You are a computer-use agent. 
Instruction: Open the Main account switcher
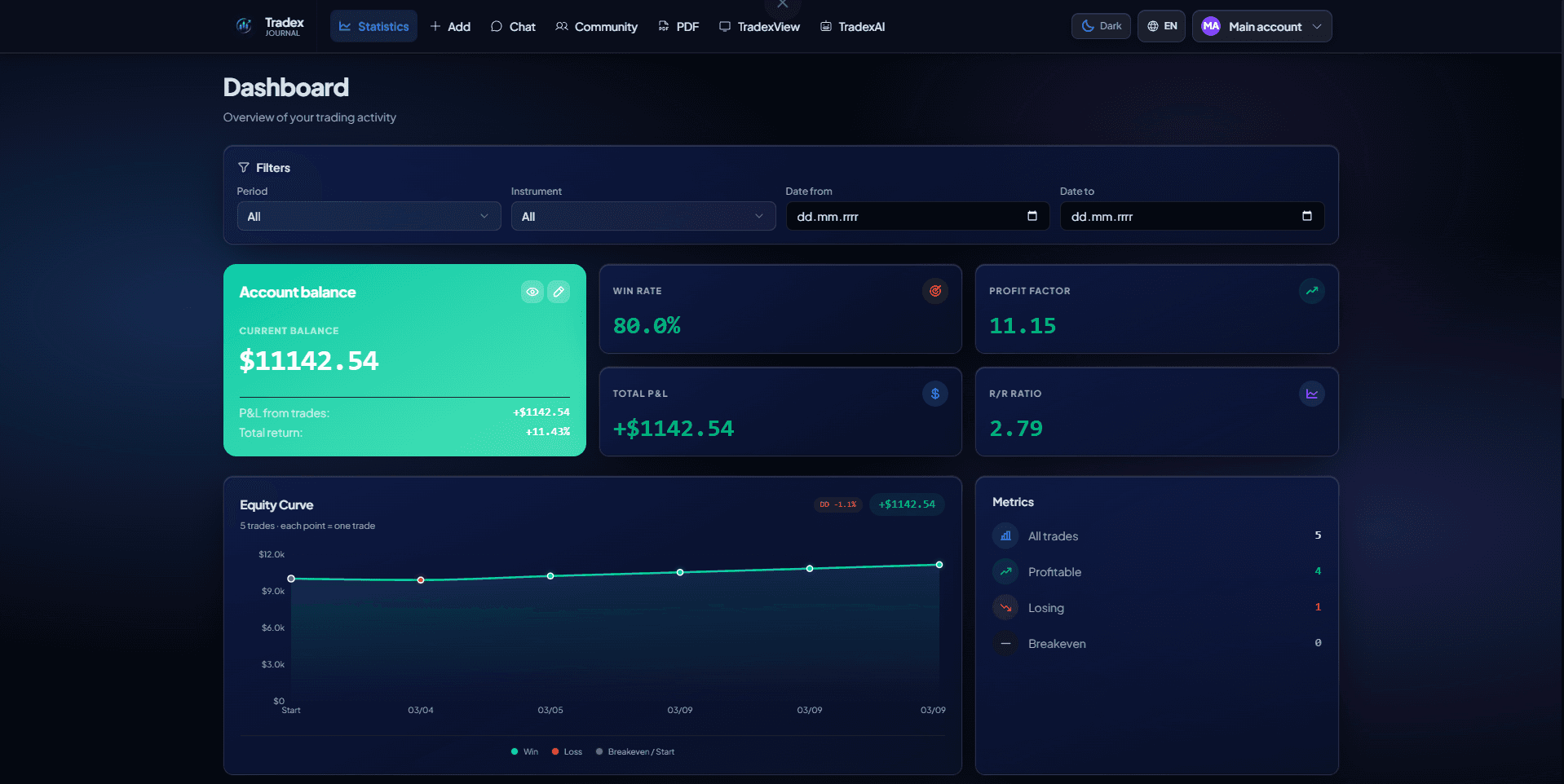coord(1261,26)
